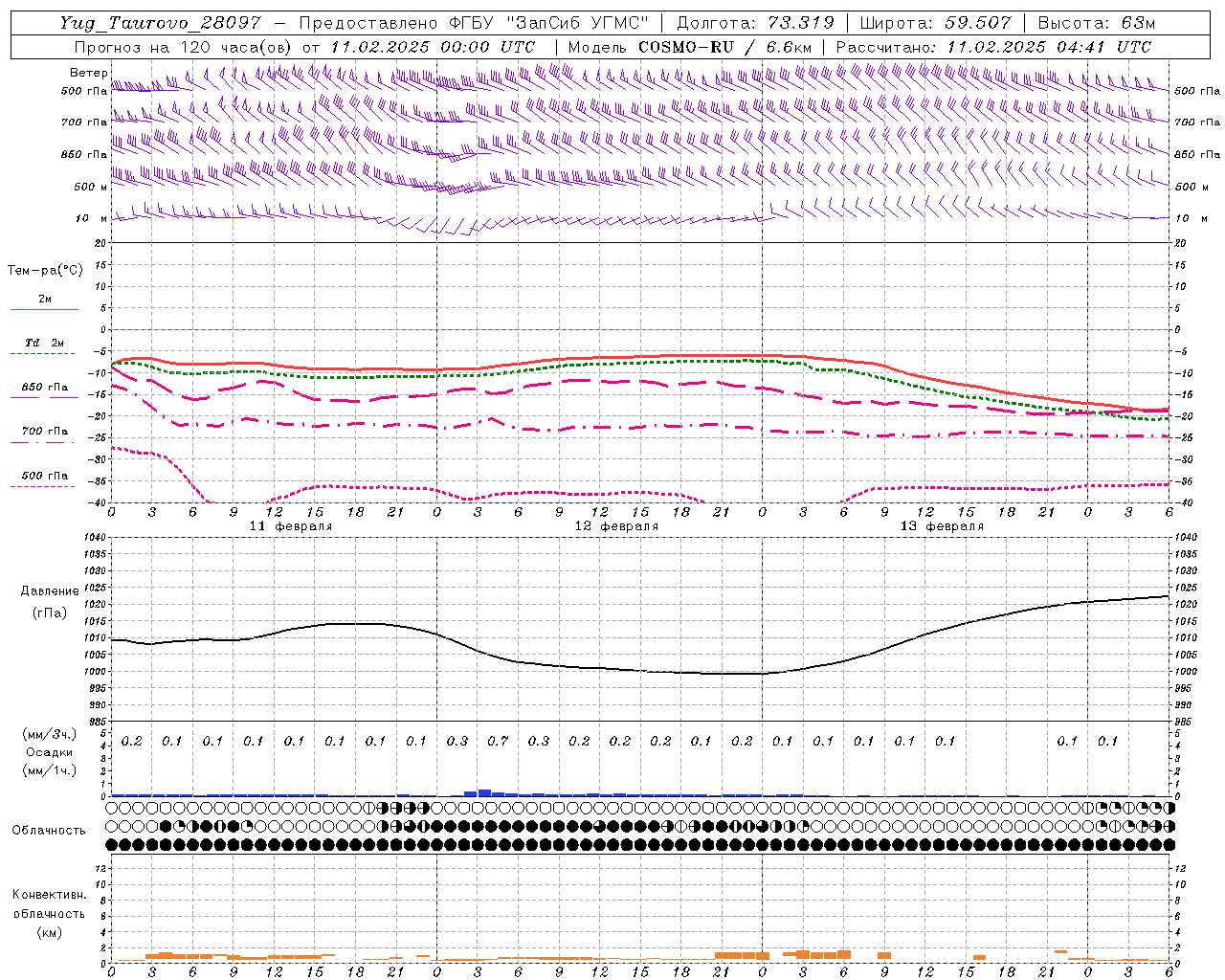Click the forecast start time 11.02.2025 00:00 UTC
The width and height of the screenshot is (1225, 980).
point(433,47)
